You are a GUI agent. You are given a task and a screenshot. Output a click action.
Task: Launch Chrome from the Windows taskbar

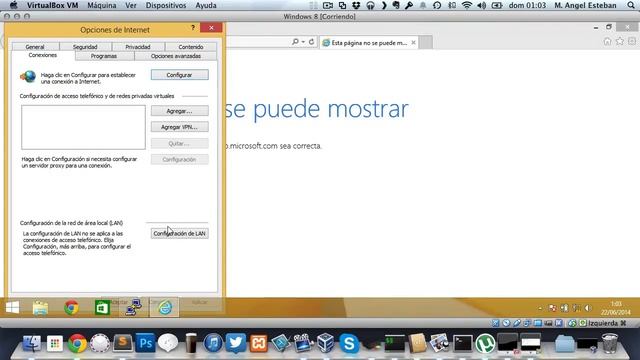click(71, 308)
